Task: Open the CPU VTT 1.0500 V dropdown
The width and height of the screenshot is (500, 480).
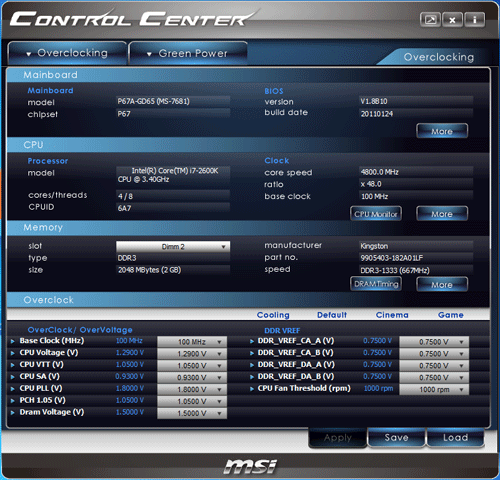Action: point(192,366)
